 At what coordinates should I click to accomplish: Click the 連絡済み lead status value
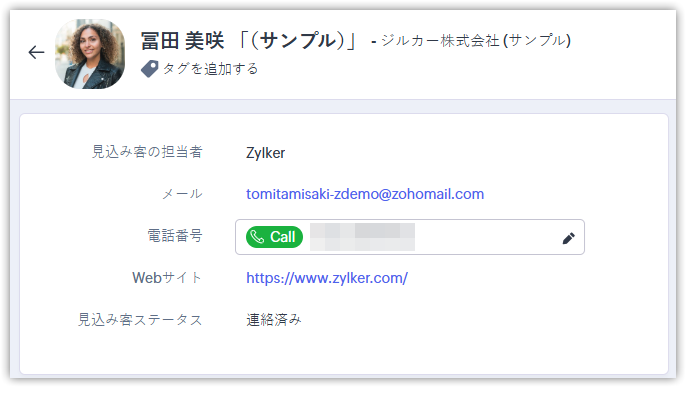click(274, 320)
